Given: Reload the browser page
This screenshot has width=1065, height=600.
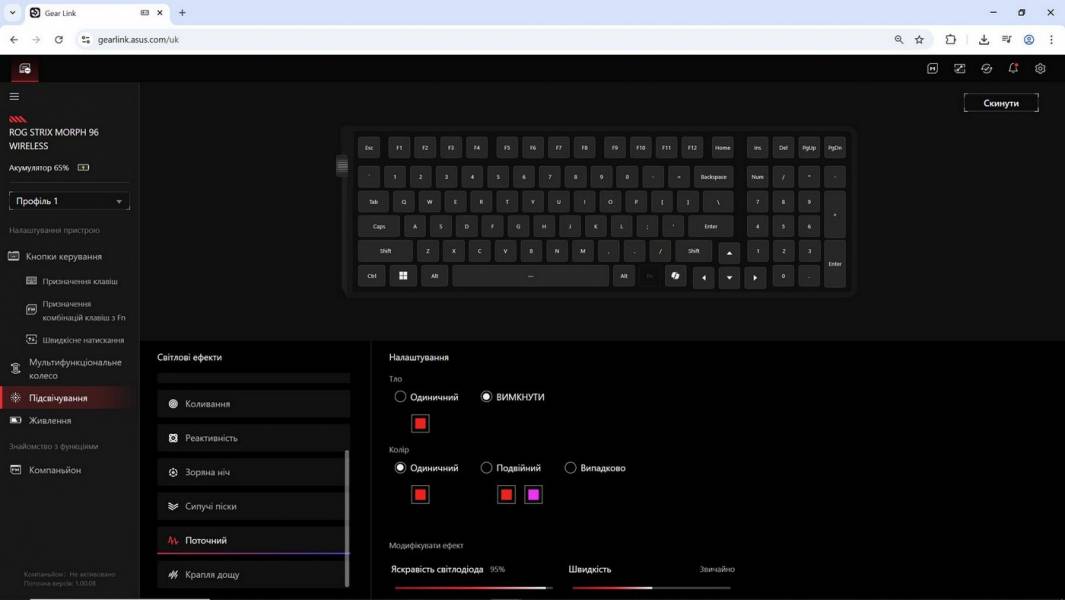Looking at the screenshot, I should [59, 39].
